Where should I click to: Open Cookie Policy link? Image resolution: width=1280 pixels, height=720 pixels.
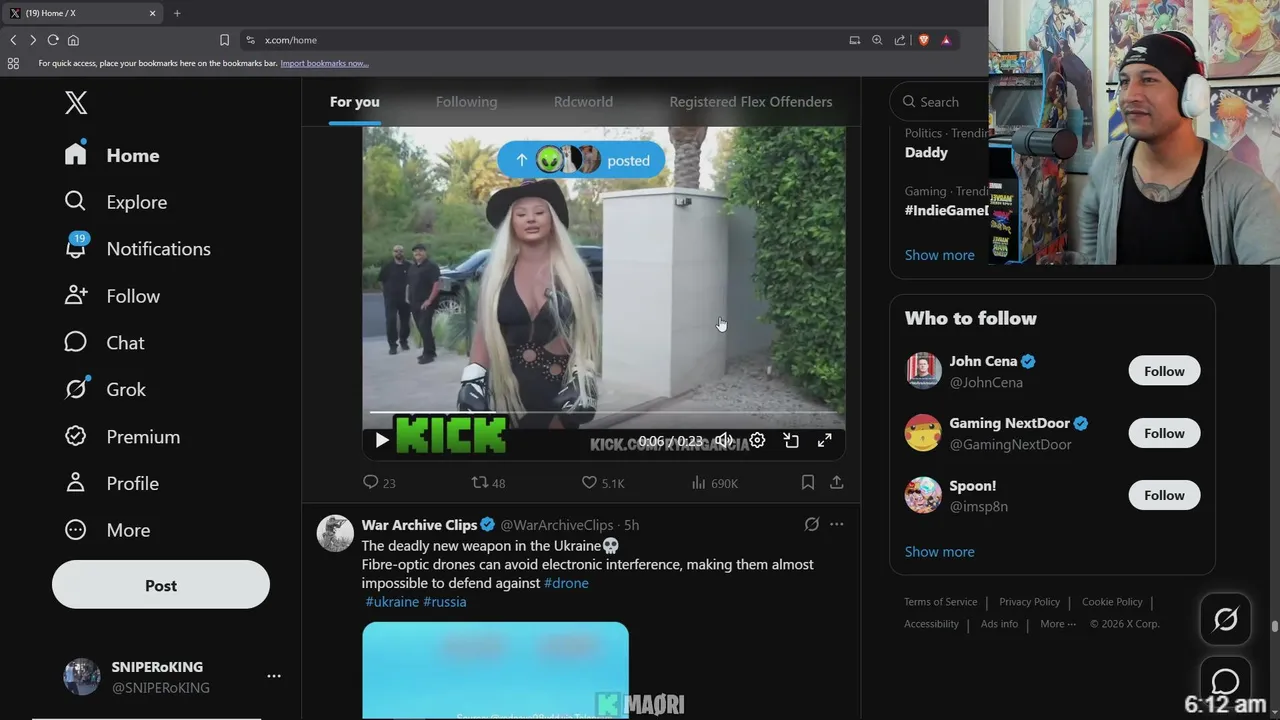[1112, 602]
